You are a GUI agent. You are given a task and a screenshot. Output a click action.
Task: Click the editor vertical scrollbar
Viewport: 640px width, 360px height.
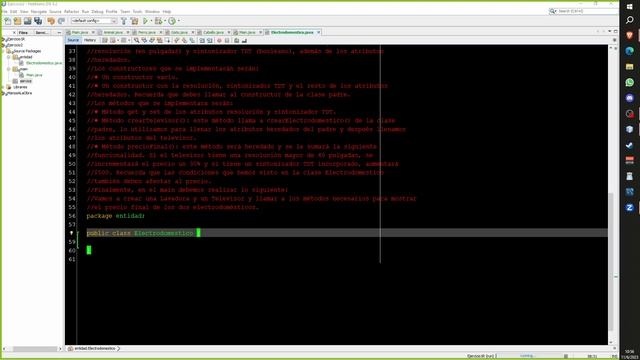[x=611, y=261]
